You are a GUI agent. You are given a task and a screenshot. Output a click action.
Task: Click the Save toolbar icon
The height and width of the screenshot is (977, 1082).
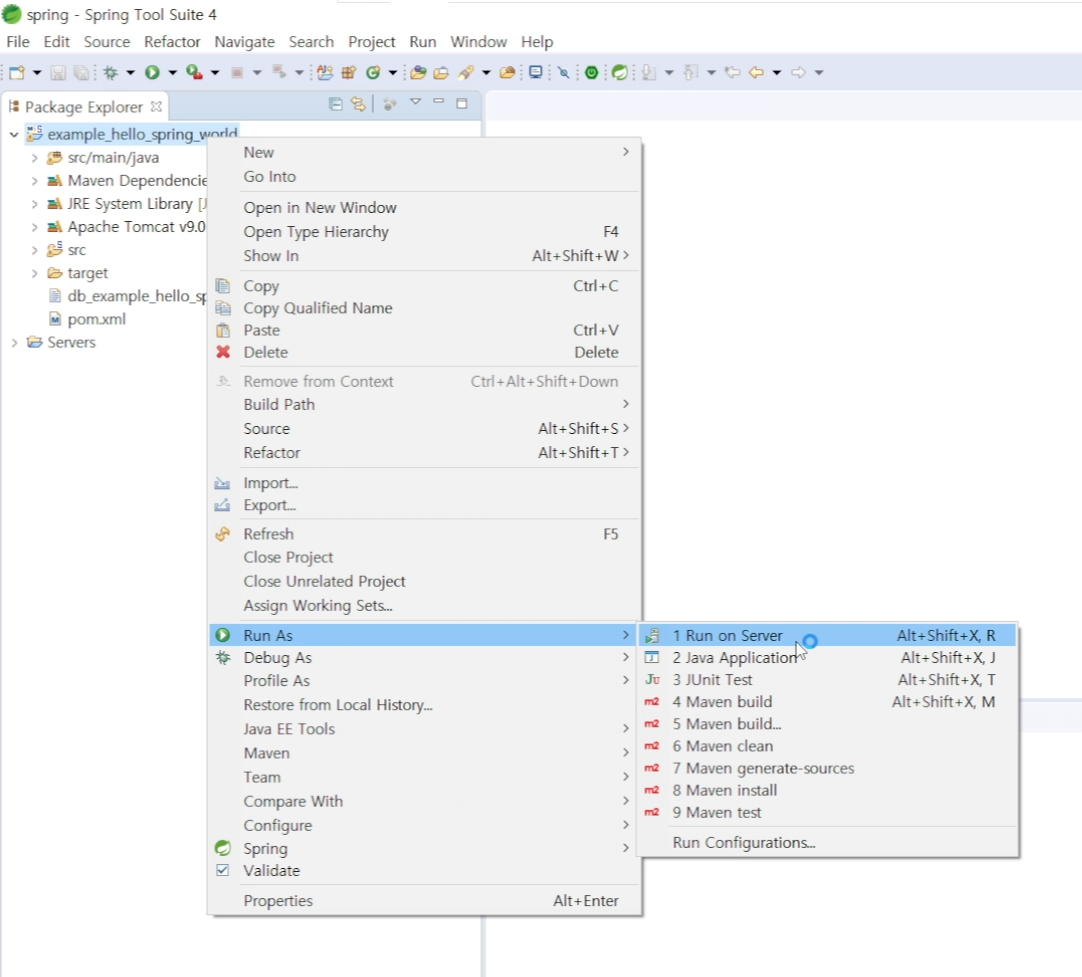coord(58,72)
